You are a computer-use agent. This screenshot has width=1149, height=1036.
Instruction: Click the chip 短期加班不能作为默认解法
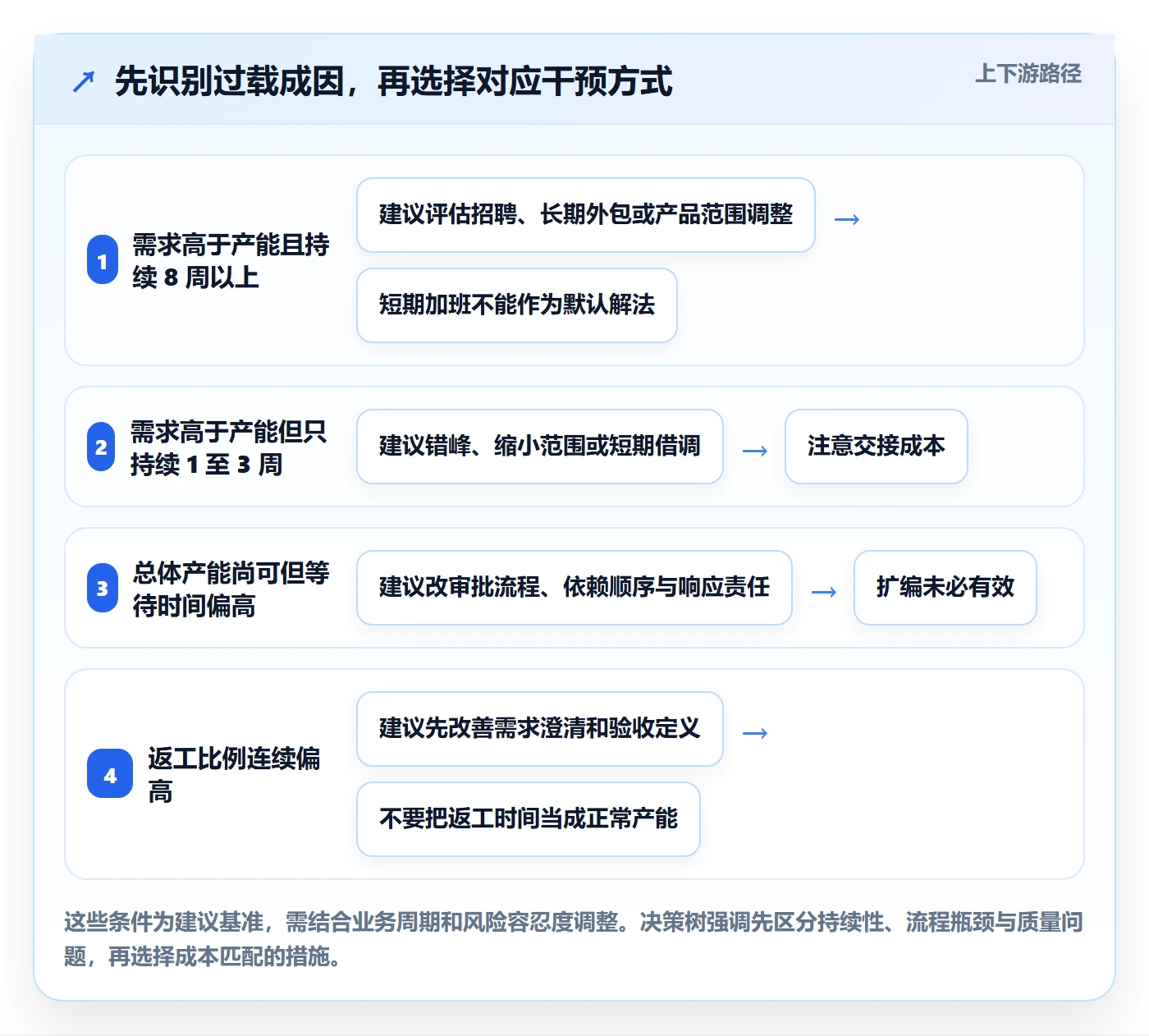517,305
